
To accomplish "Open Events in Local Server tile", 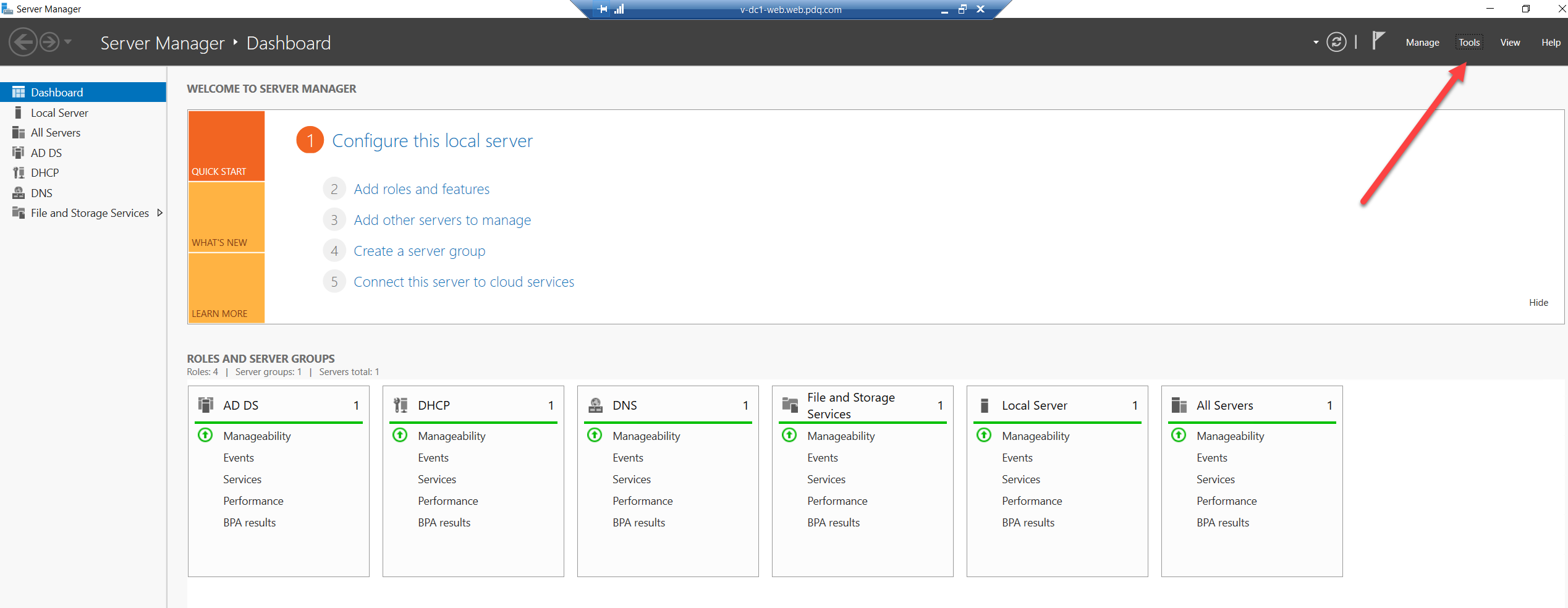I will [1017, 458].
